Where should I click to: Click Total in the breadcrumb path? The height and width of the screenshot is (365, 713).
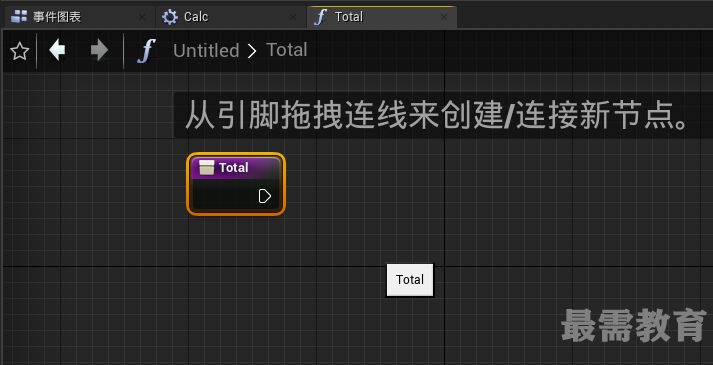(286, 50)
